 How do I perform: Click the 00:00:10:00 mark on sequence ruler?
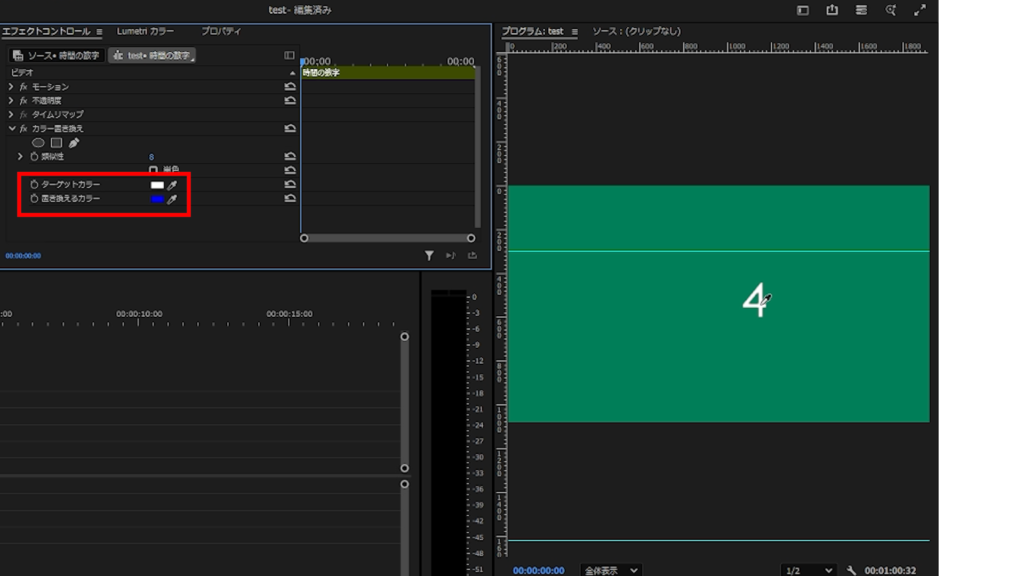tap(139, 314)
